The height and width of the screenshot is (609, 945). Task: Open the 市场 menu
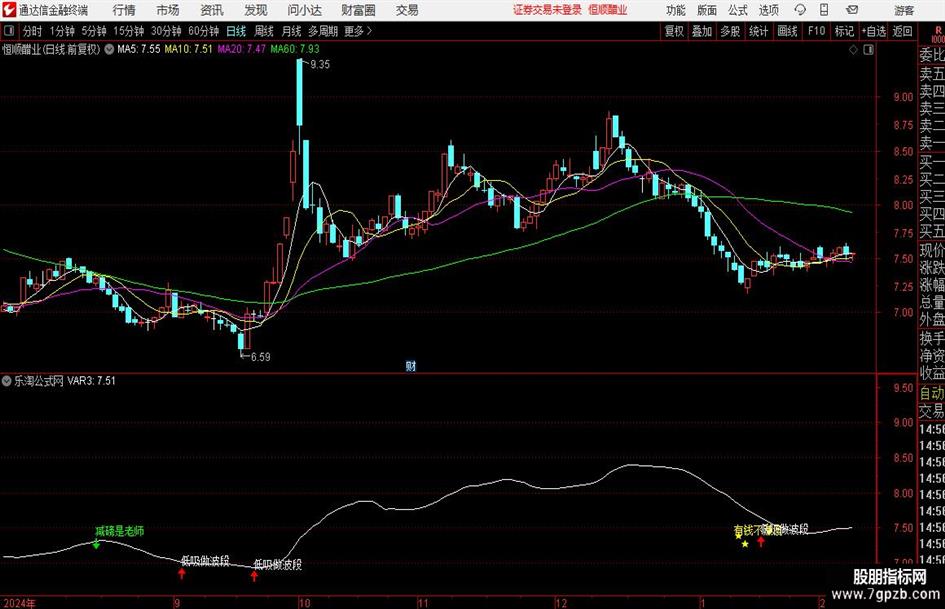click(168, 10)
